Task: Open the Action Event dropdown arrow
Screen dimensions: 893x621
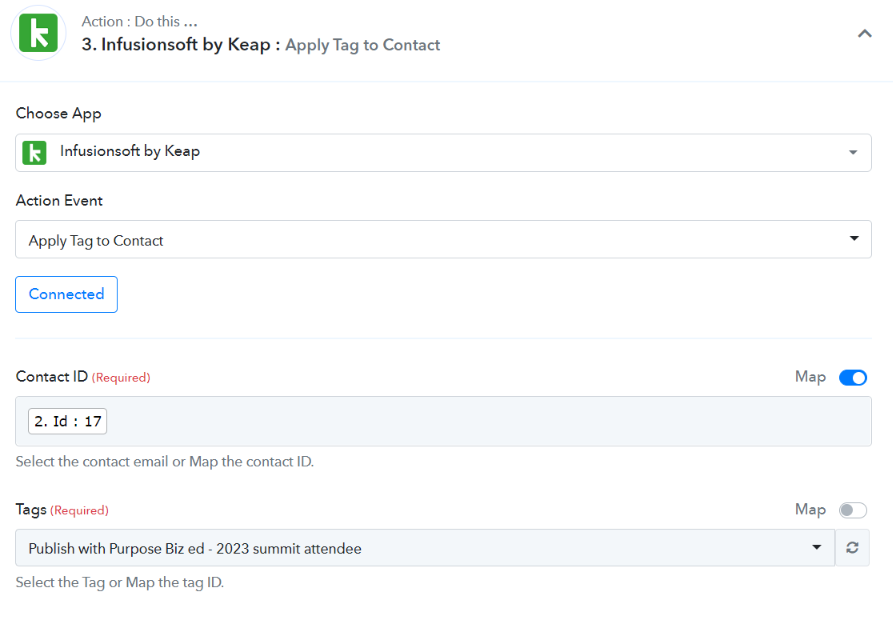Action: tap(854, 238)
